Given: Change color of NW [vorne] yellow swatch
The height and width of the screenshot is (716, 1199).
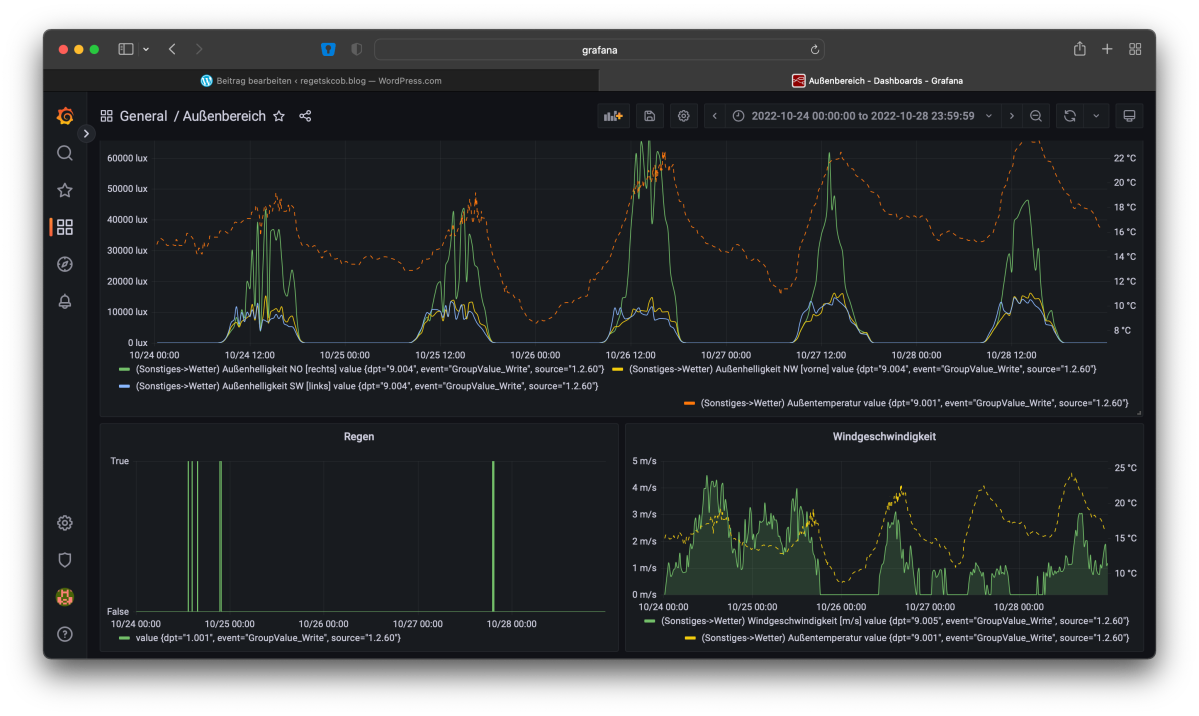Looking at the screenshot, I should coord(618,369).
